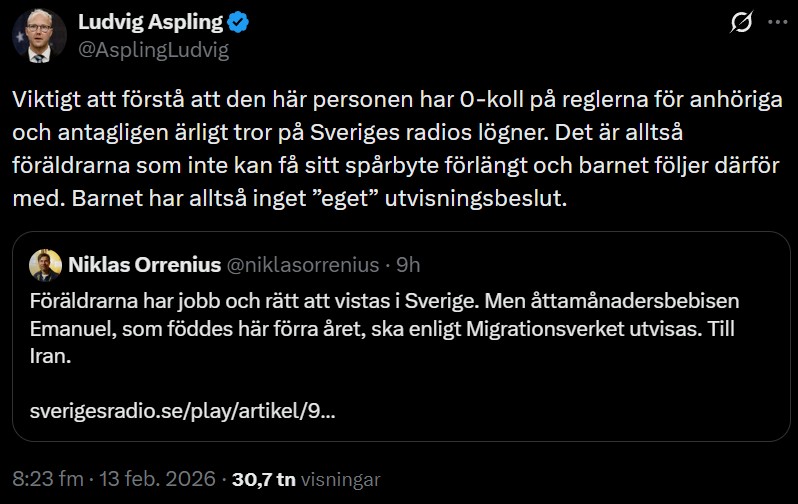Open Ludvig Aspling's profile picture
798x504 pixels.
(35, 35)
